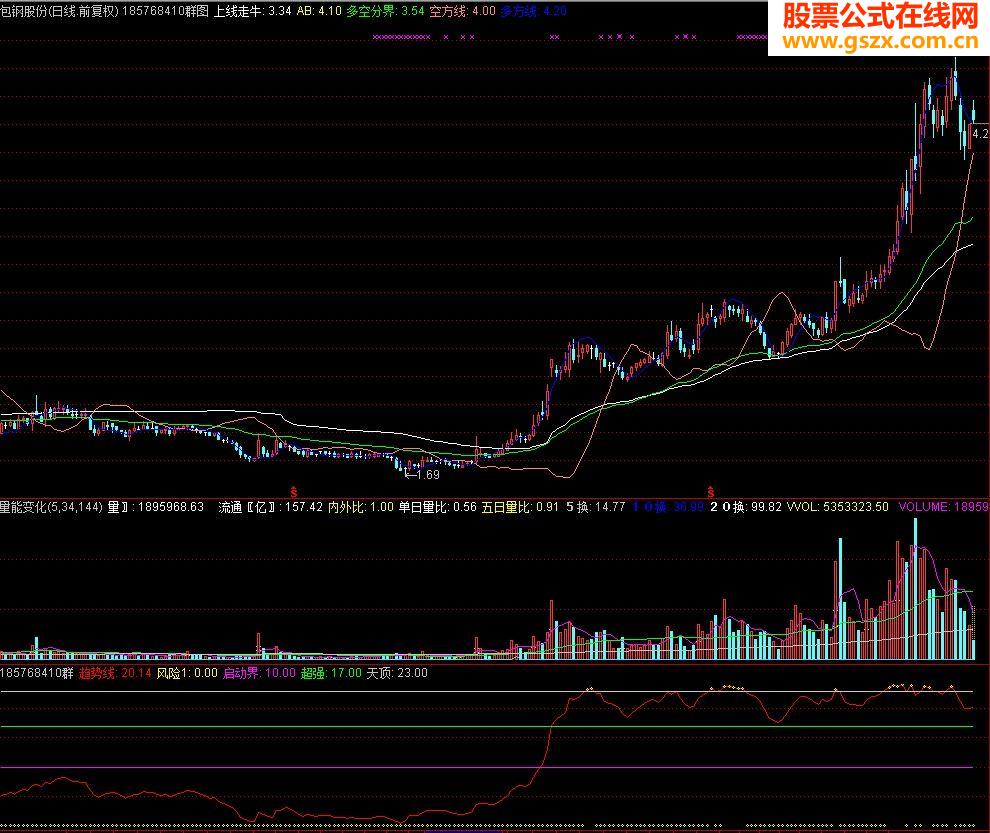Select the 流通〖亿〗: 157.42 readout
The width and height of the screenshot is (990, 833).
point(270,507)
